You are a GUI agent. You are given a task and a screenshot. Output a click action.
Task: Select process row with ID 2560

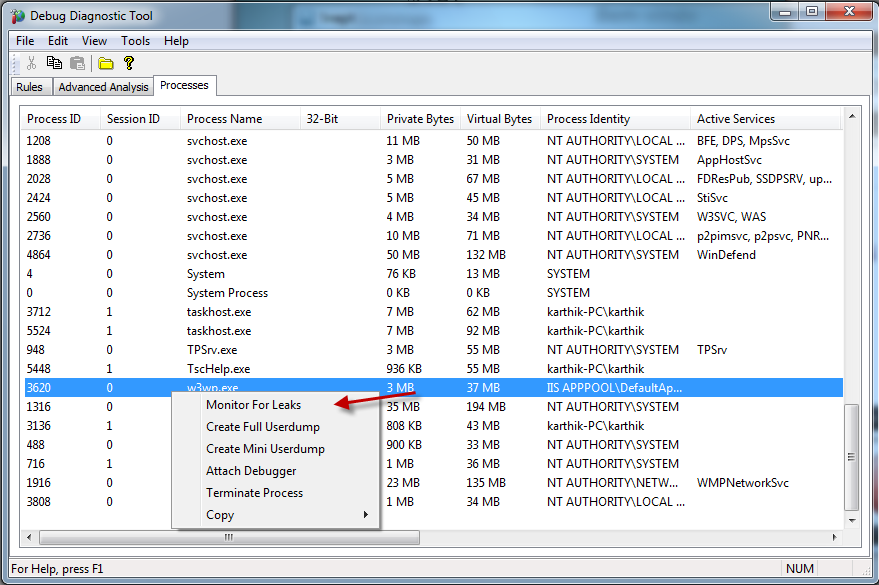(x=433, y=217)
